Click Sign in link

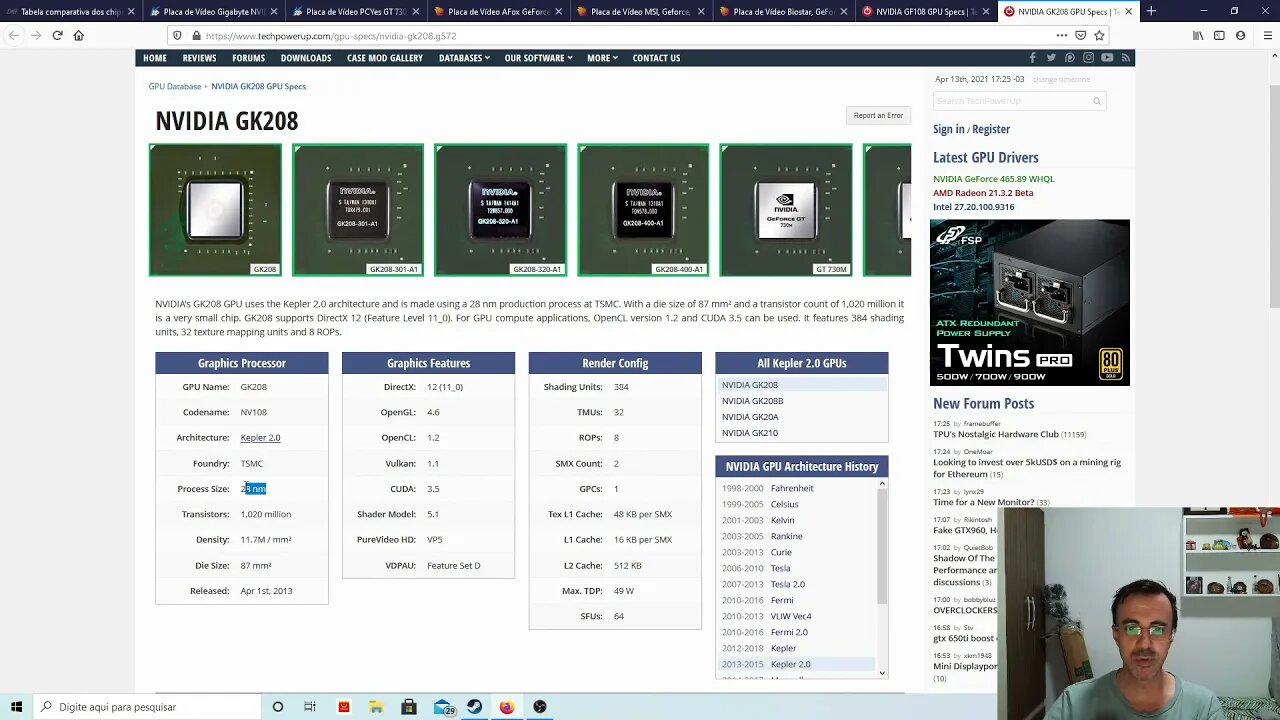pyautogui.click(x=949, y=129)
